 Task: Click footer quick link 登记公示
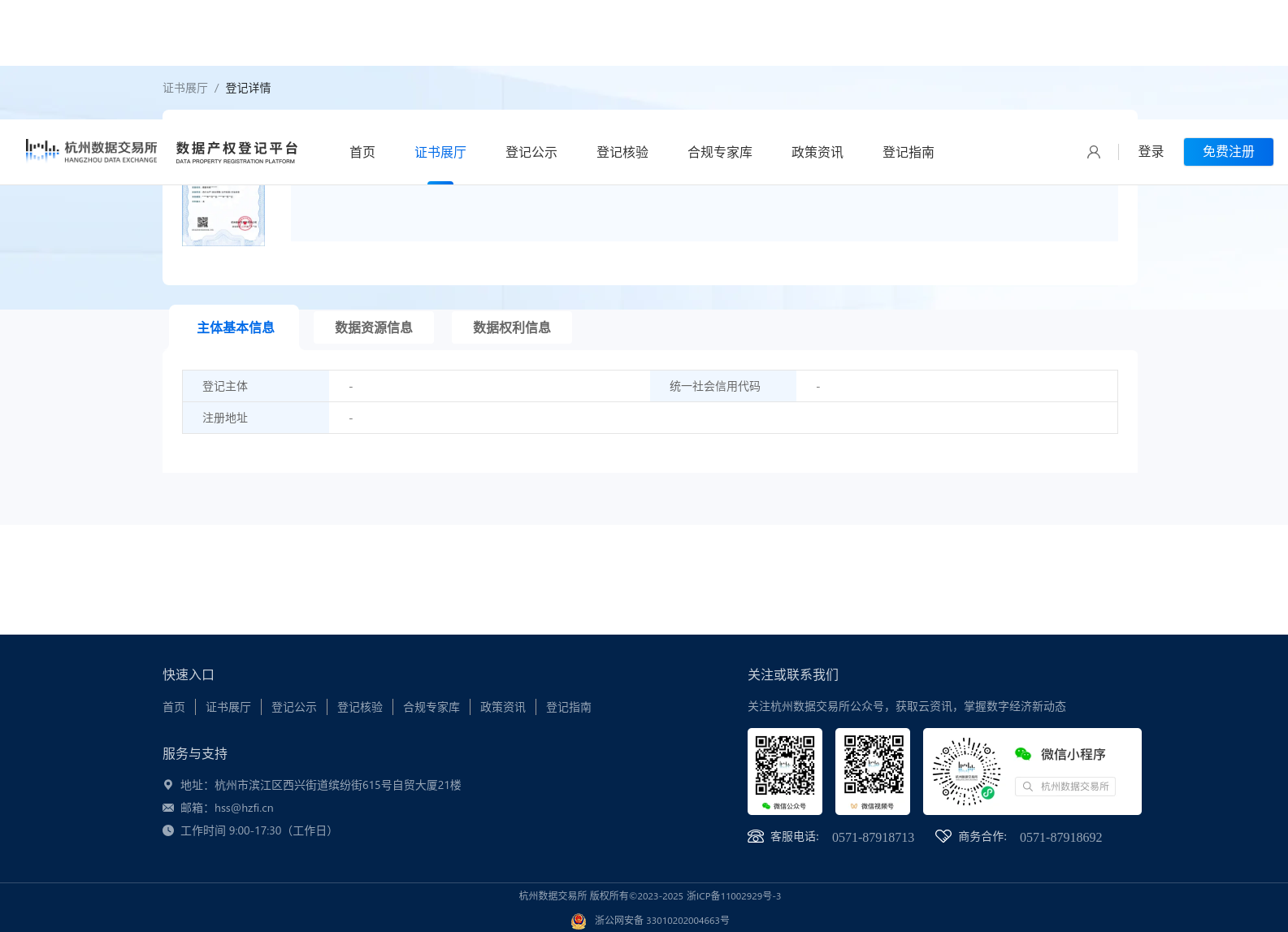tap(294, 707)
